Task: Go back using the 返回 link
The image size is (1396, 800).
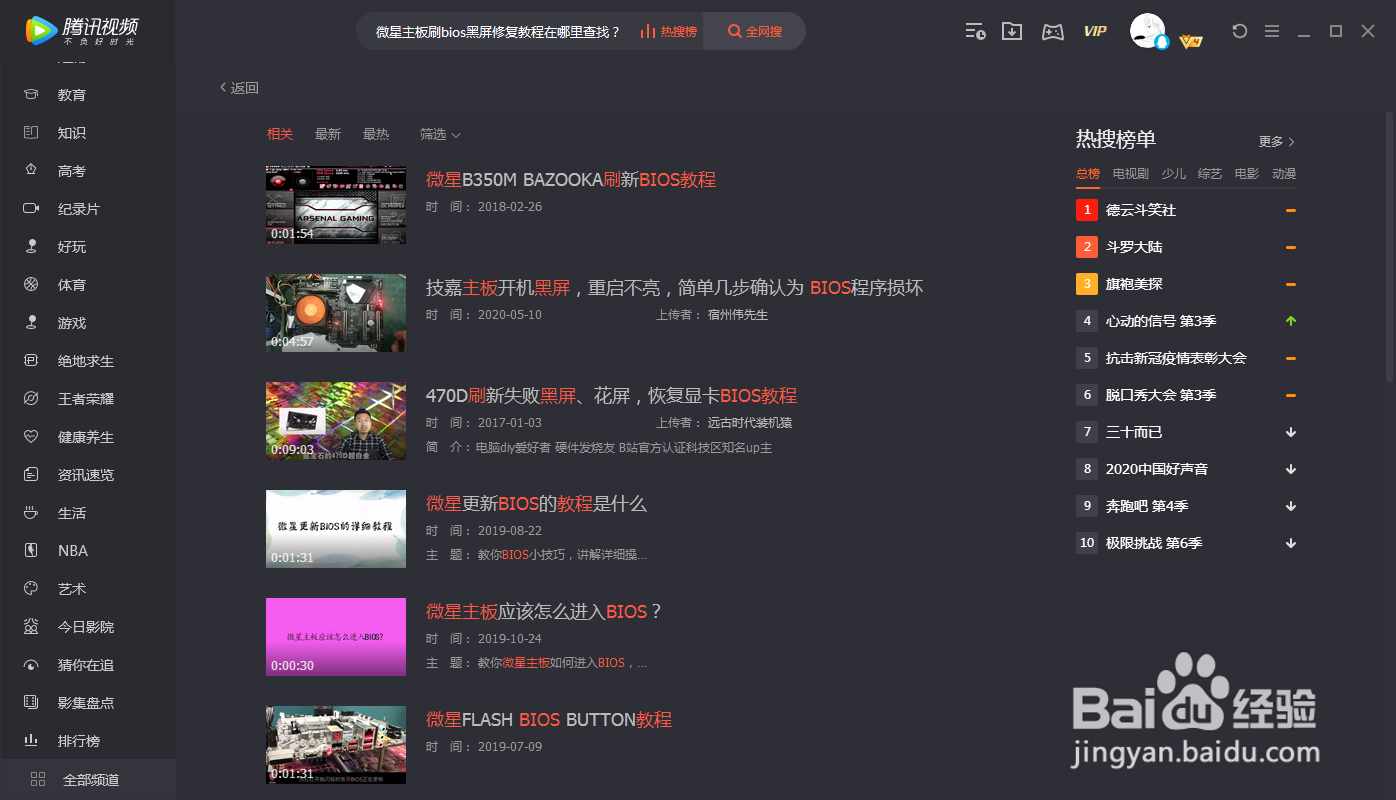Action: coord(239,88)
